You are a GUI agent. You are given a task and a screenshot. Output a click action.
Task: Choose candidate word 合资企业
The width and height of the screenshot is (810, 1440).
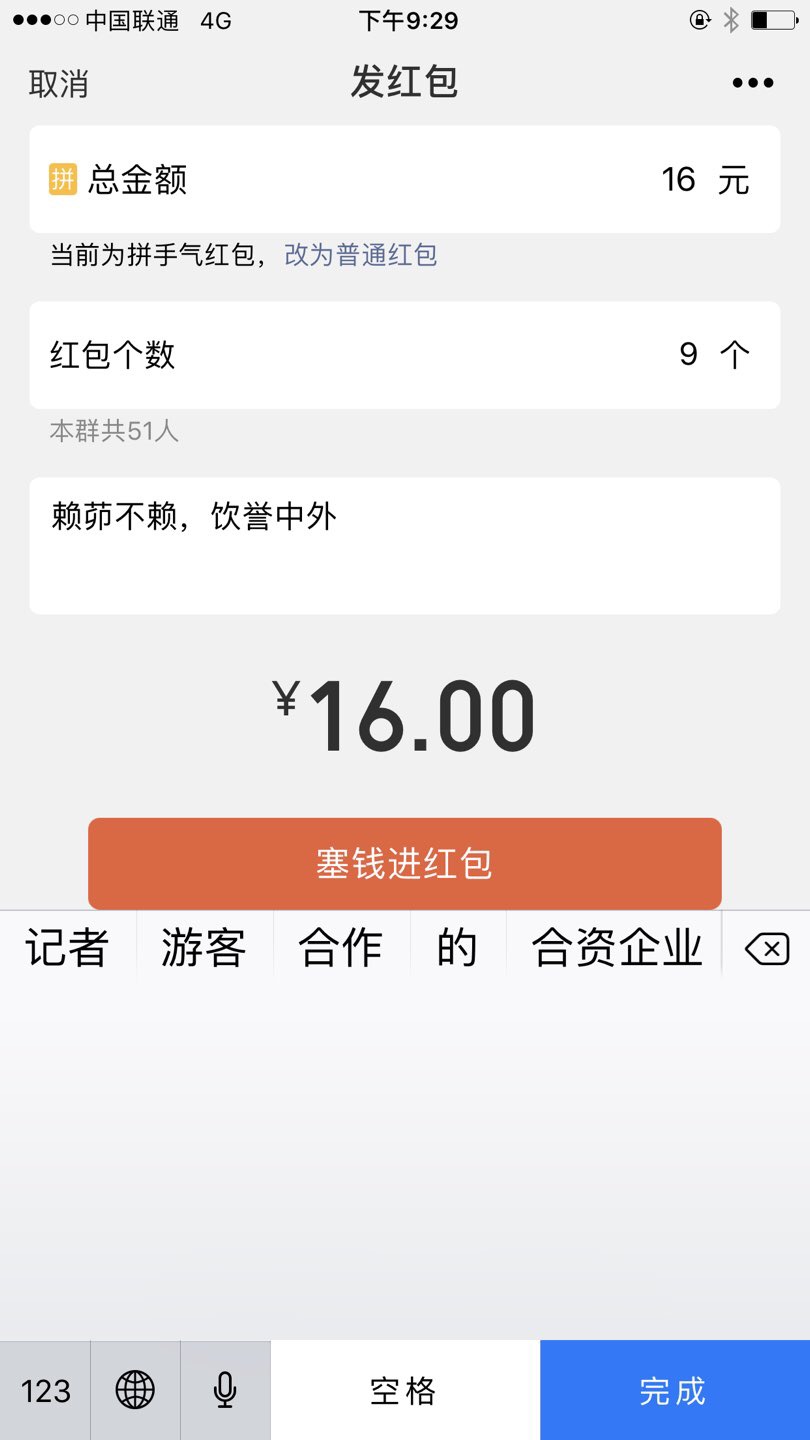click(x=616, y=948)
